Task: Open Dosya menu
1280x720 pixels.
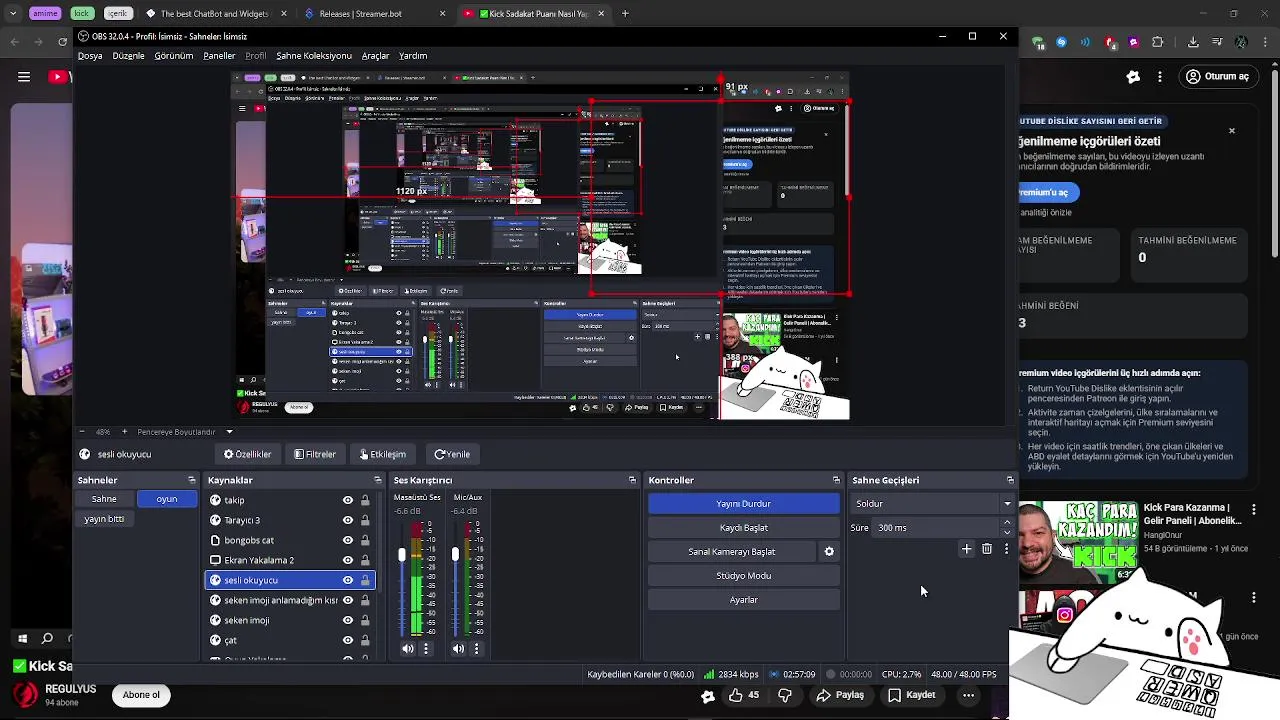Action: coord(90,56)
